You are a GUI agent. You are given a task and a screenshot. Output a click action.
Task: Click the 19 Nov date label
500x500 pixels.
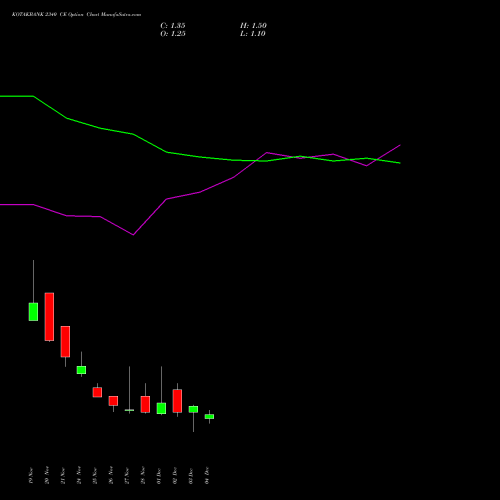(31, 475)
